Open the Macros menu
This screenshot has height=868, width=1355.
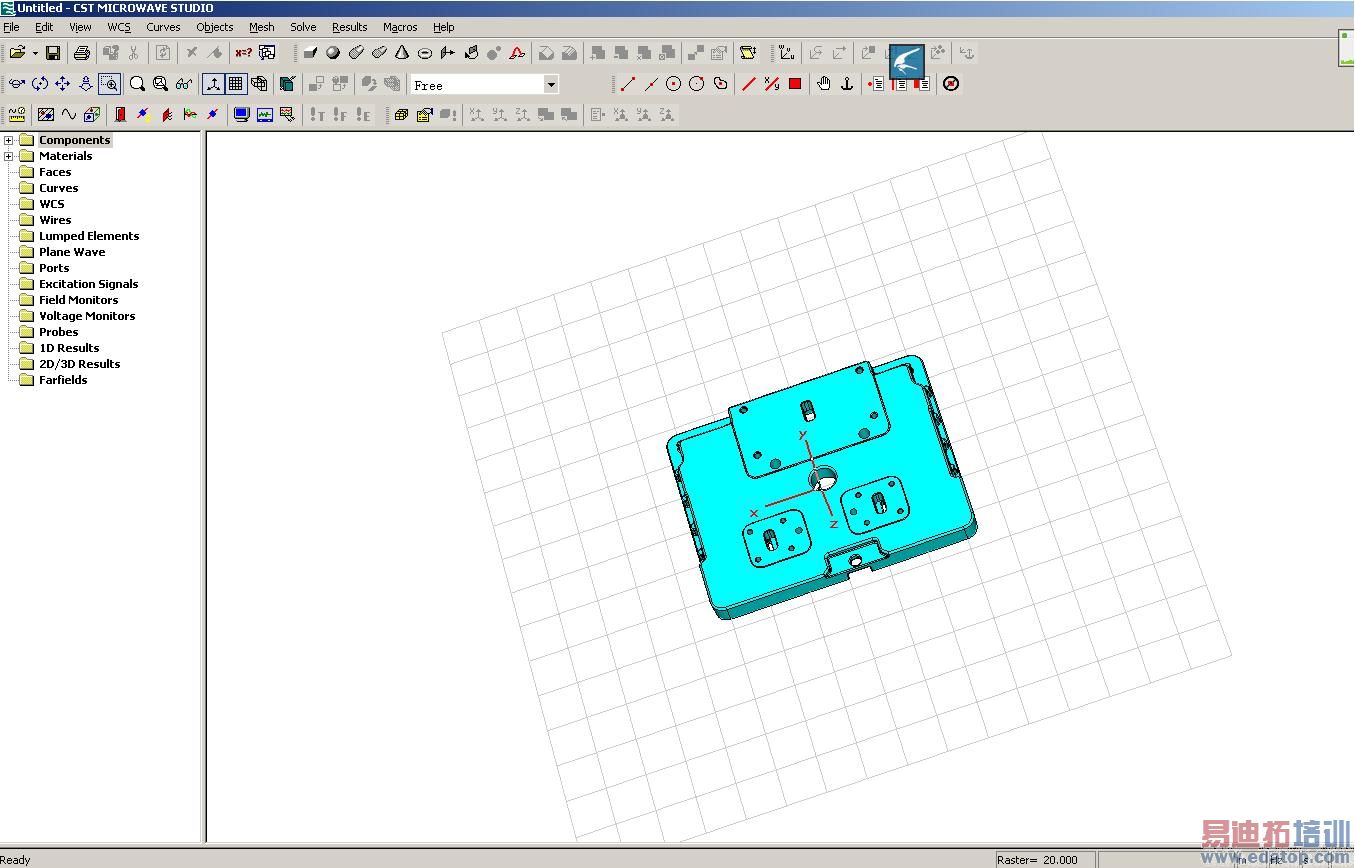(x=400, y=27)
